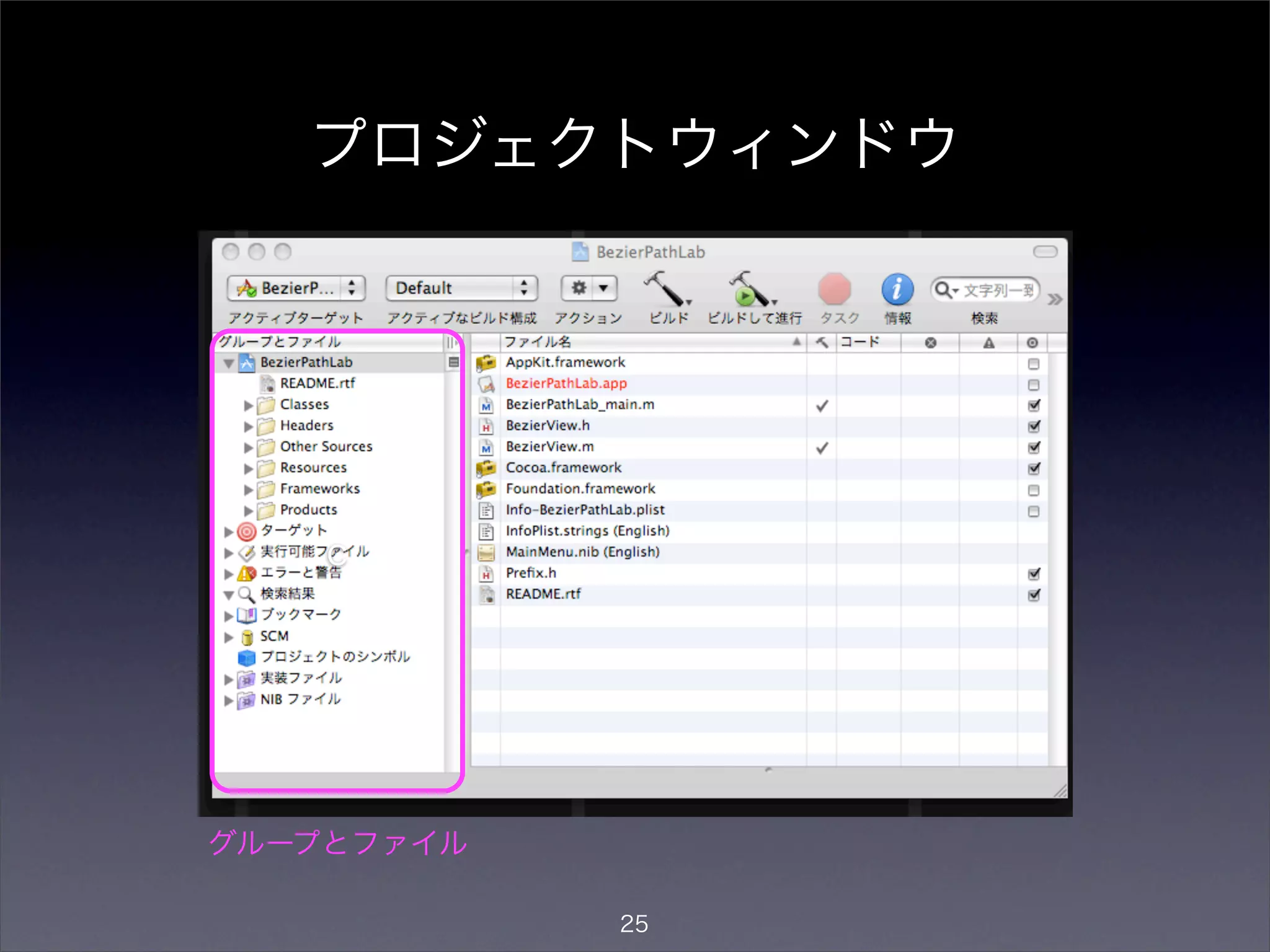The width and height of the screenshot is (1270, 952).
Task: Open the Active Target BezierP... popup
Action: coord(296,288)
